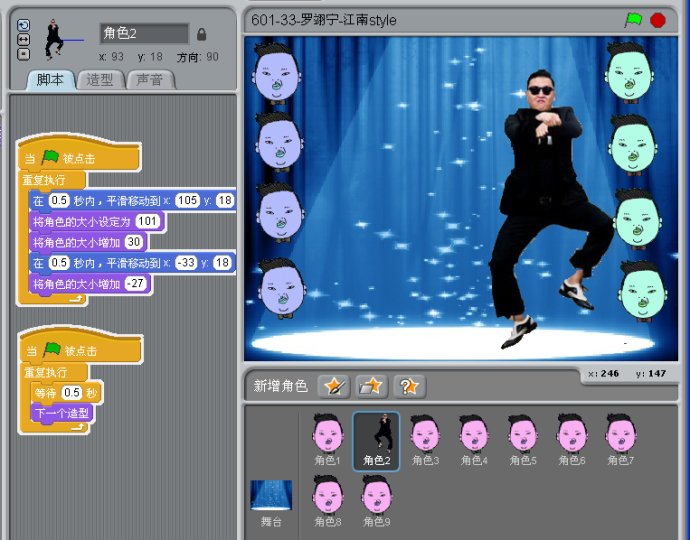
Task: Click the mouse x: 246 coordinate readout
Action: pyautogui.click(x=603, y=374)
